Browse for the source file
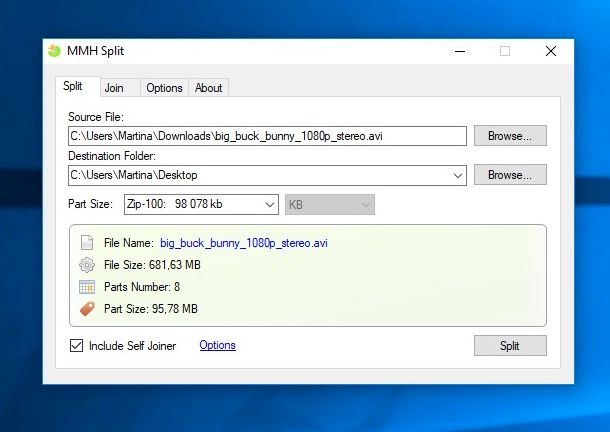 [510, 136]
